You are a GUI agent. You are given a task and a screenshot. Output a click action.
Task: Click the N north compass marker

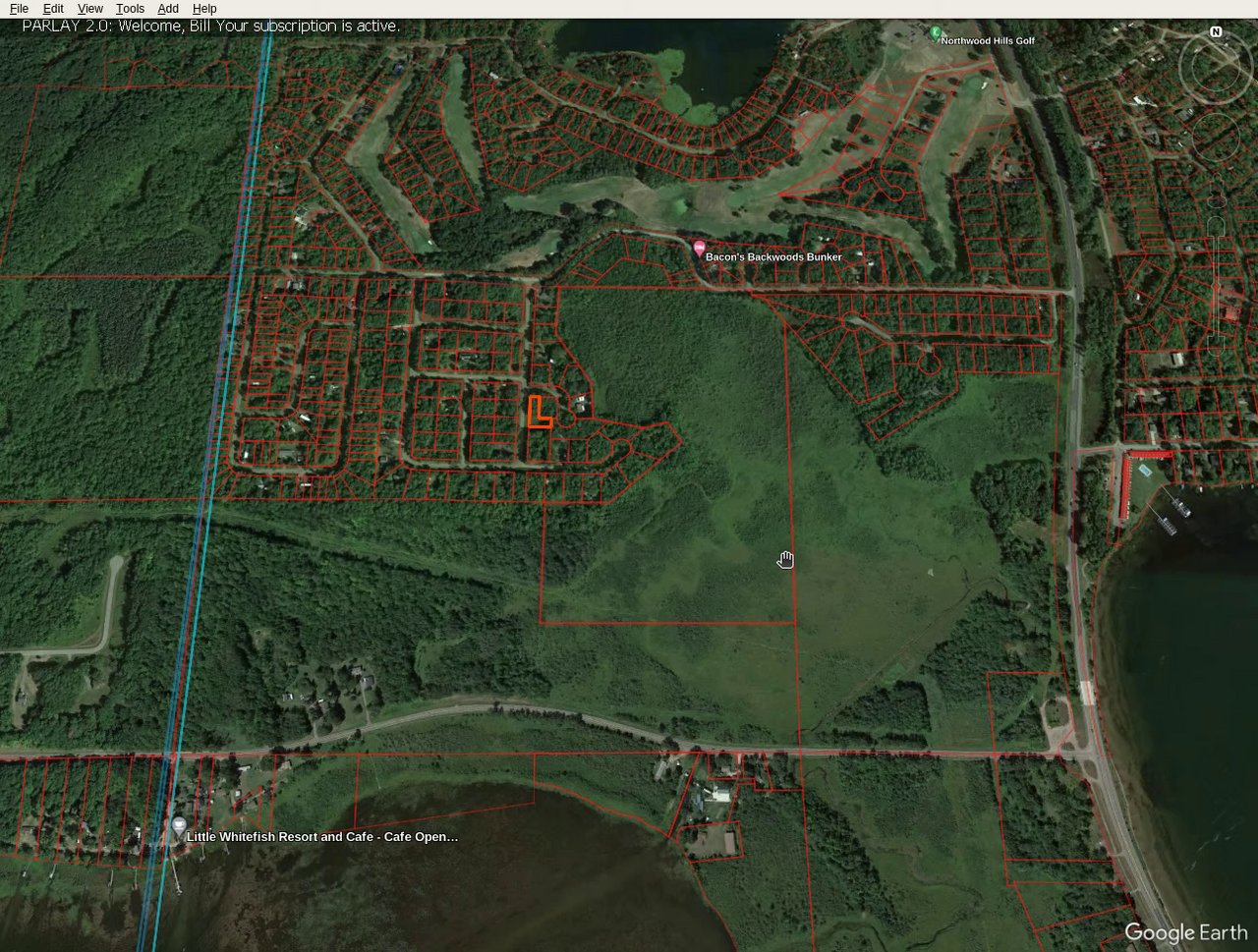click(x=1216, y=32)
